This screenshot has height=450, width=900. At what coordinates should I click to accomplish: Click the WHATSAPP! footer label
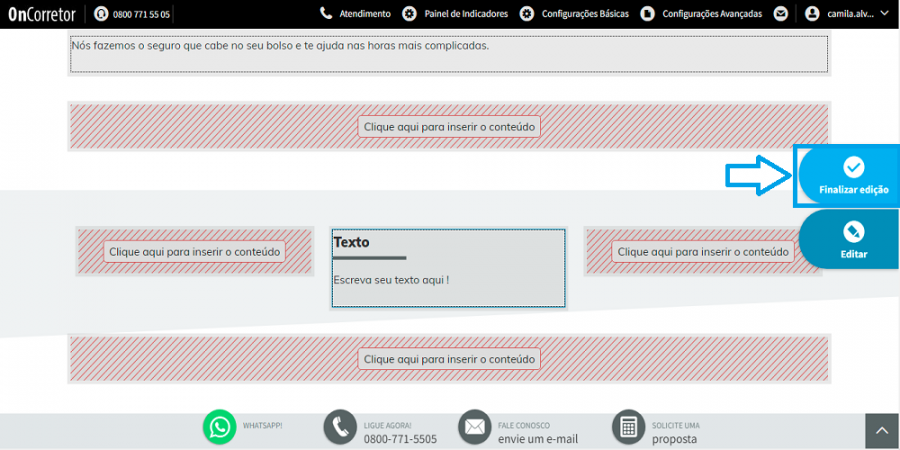click(262, 426)
